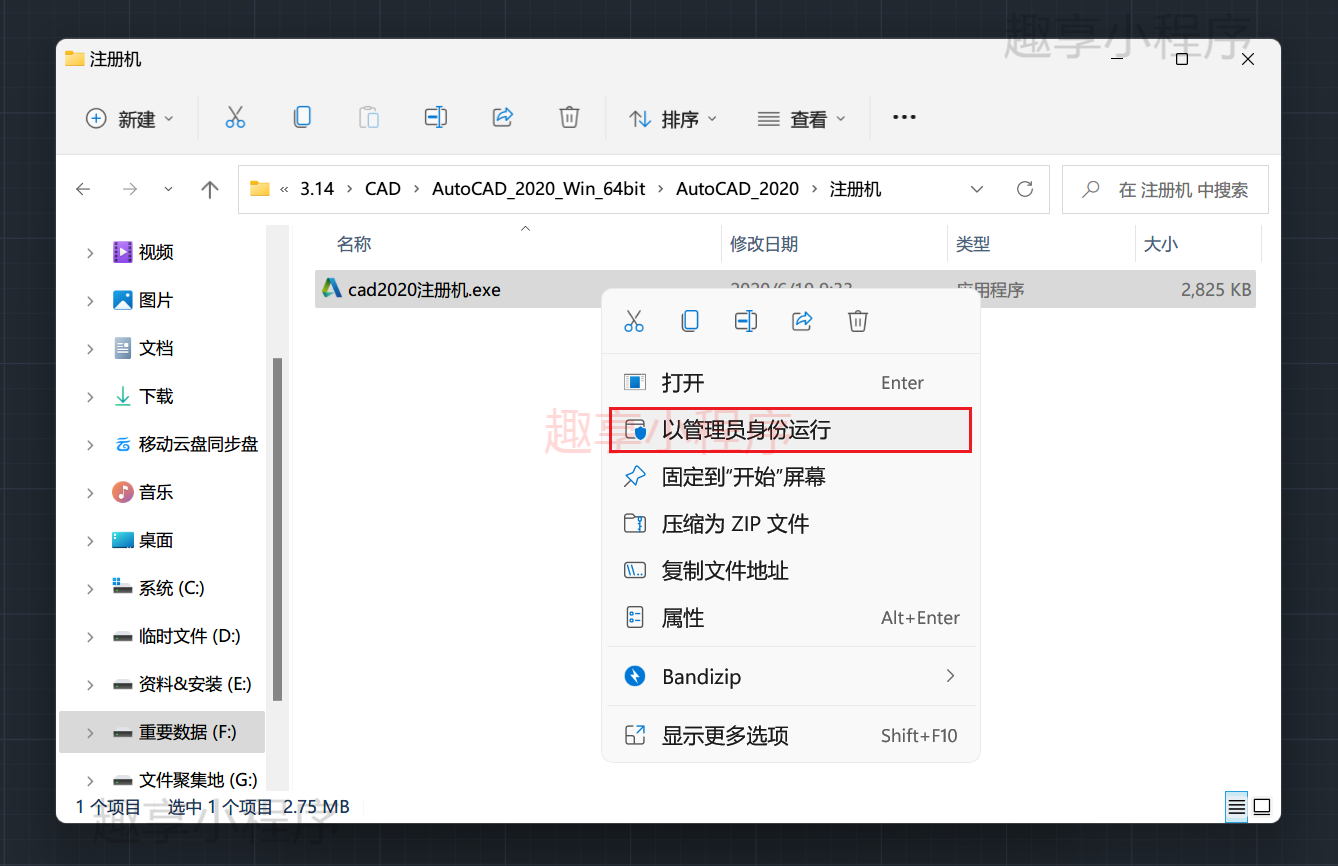Click the Rename icon in the context menu

coord(745,321)
